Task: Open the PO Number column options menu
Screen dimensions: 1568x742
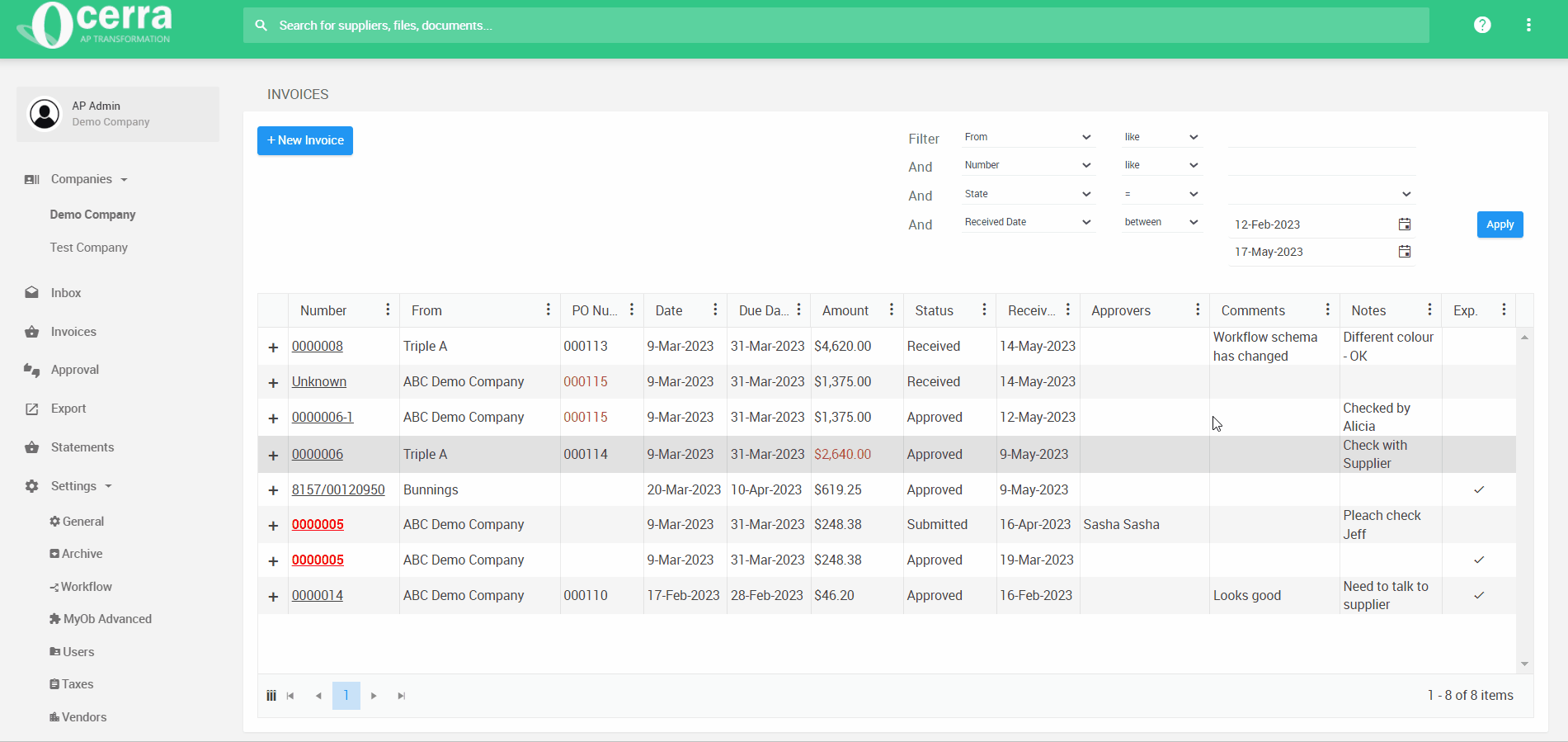Action: [x=632, y=310]
